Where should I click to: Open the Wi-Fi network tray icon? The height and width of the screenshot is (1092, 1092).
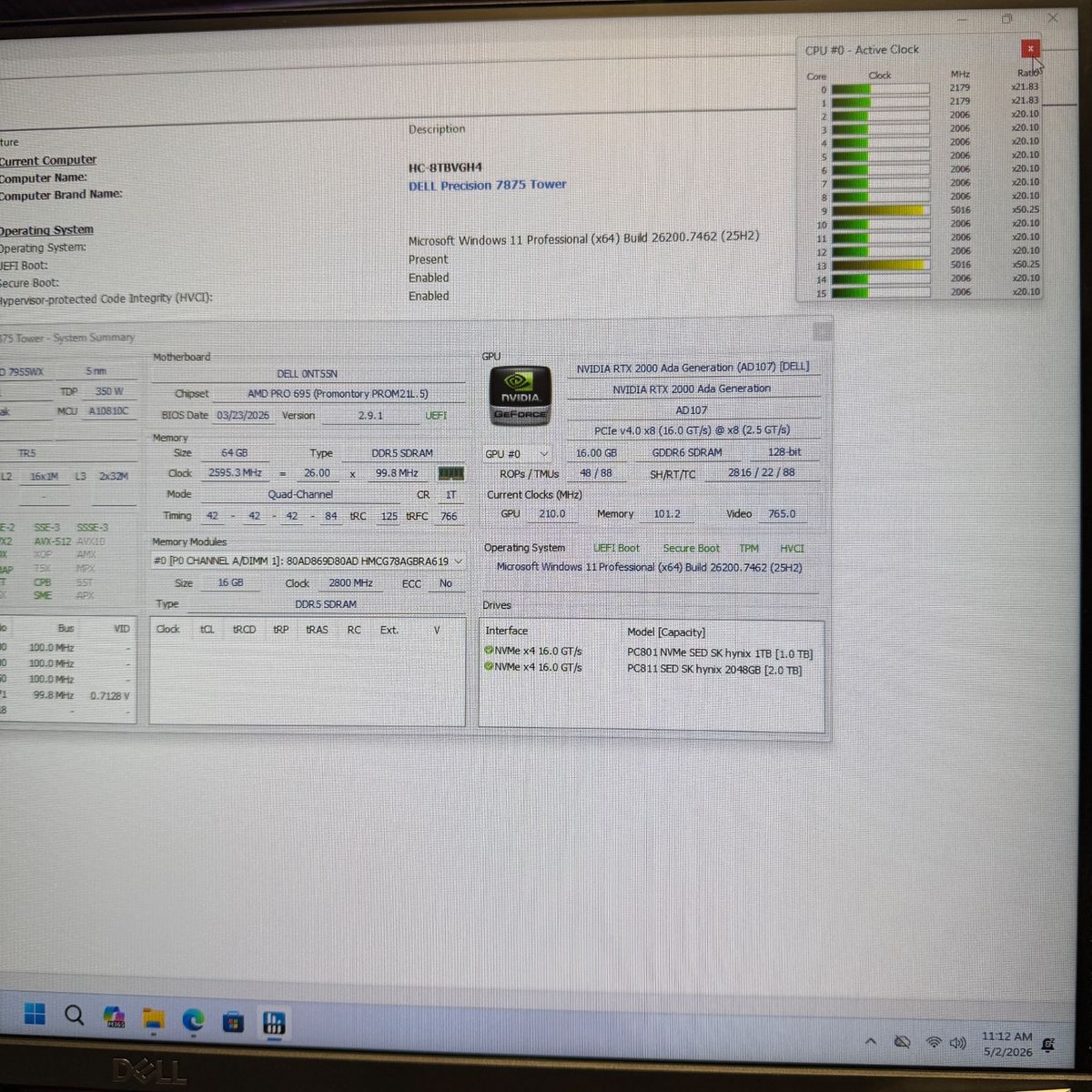pos(934,1042)
